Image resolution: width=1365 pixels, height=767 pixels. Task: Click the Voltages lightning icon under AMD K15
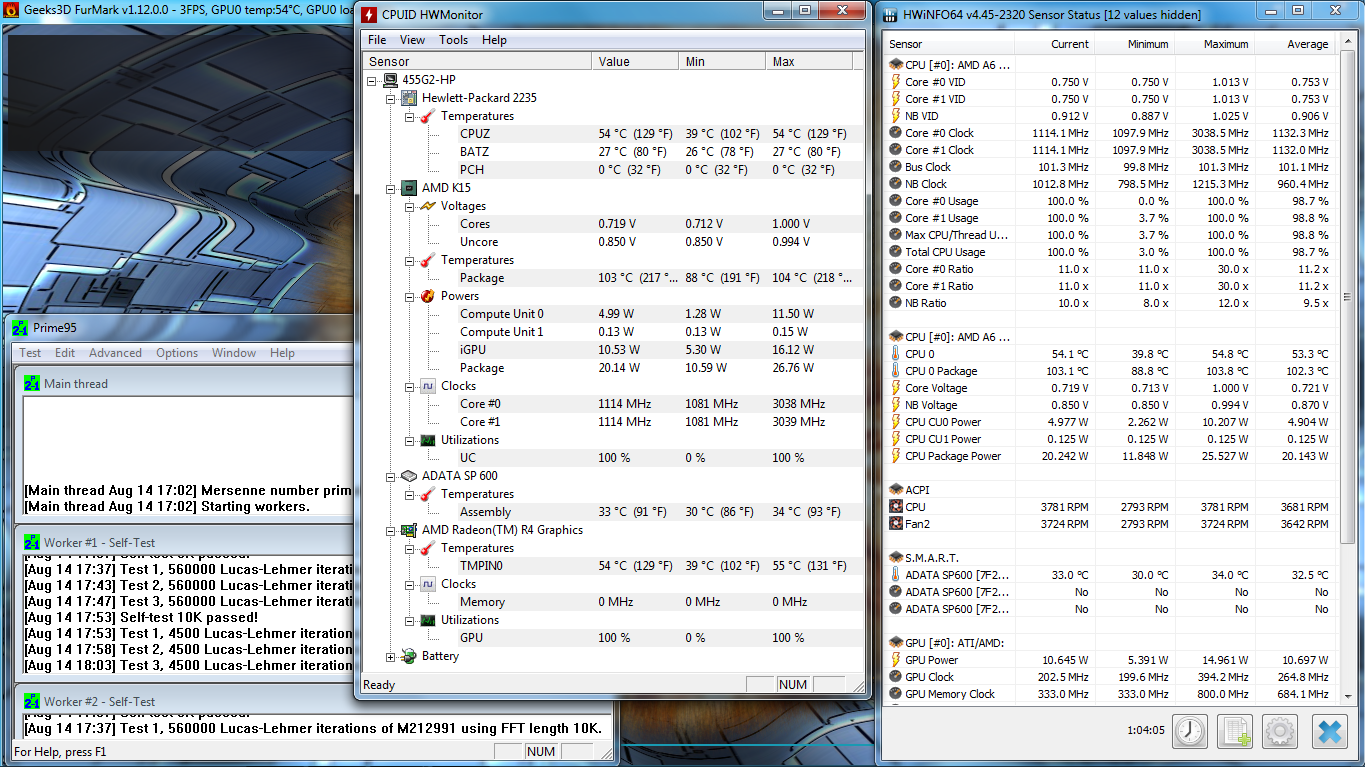pyautogui.click(x=428, y=206)
